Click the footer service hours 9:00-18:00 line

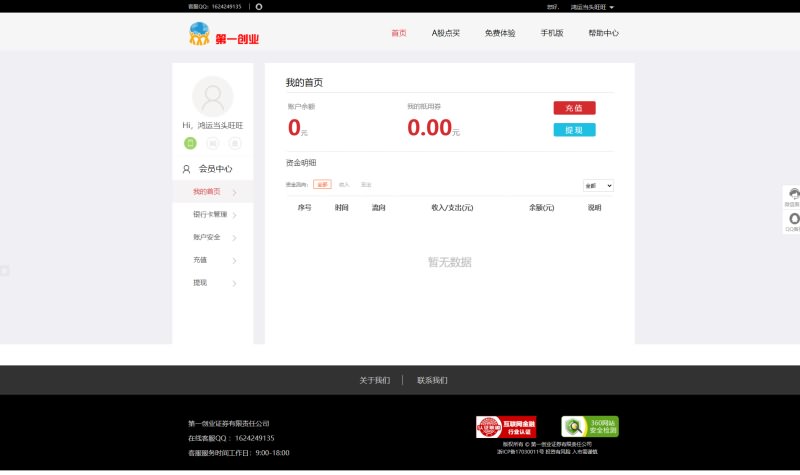[239, 453]
